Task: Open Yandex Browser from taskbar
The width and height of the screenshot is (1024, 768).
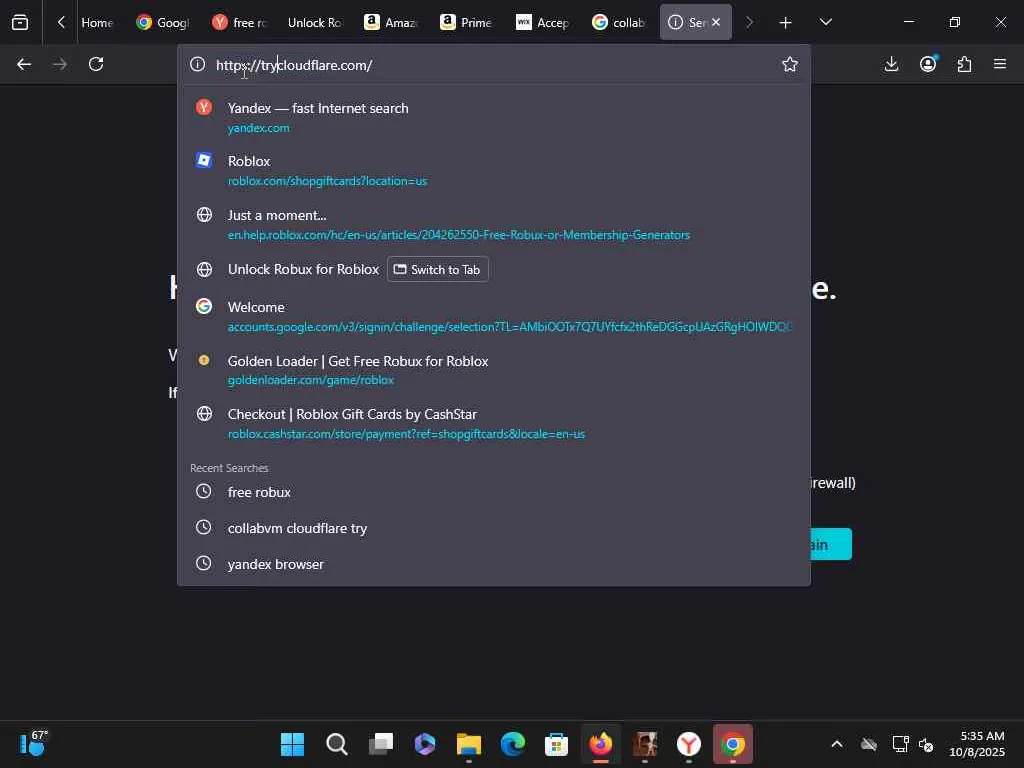Action: point(688,744)
